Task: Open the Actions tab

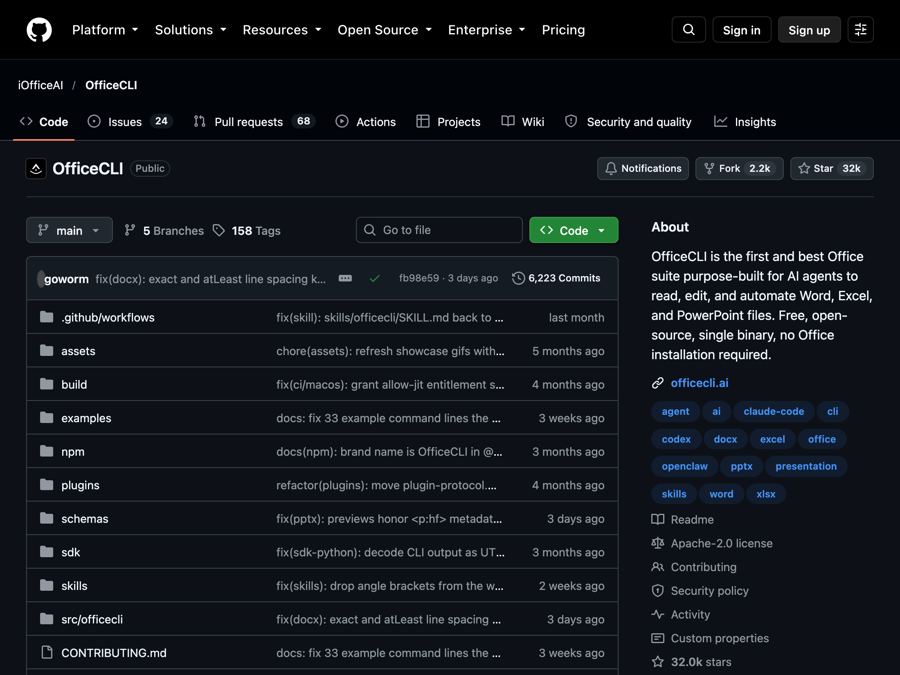Action: (x=366, y=122)
